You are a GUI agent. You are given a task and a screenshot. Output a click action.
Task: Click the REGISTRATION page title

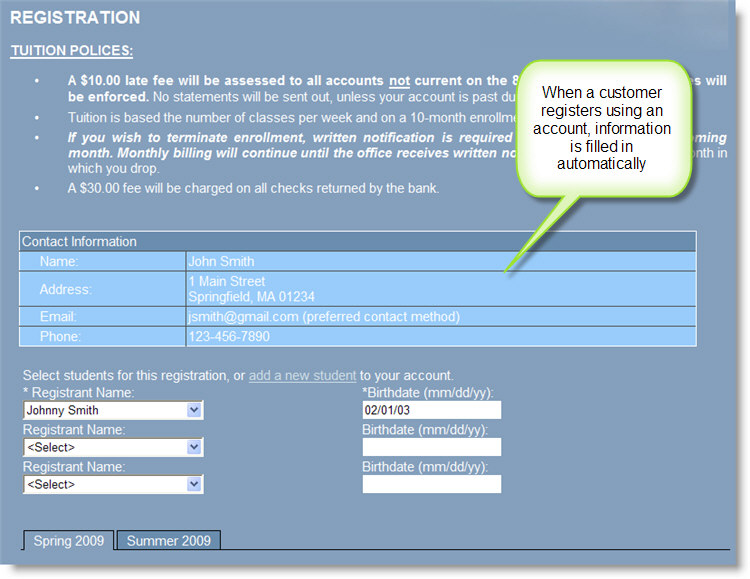pos(75,18)
